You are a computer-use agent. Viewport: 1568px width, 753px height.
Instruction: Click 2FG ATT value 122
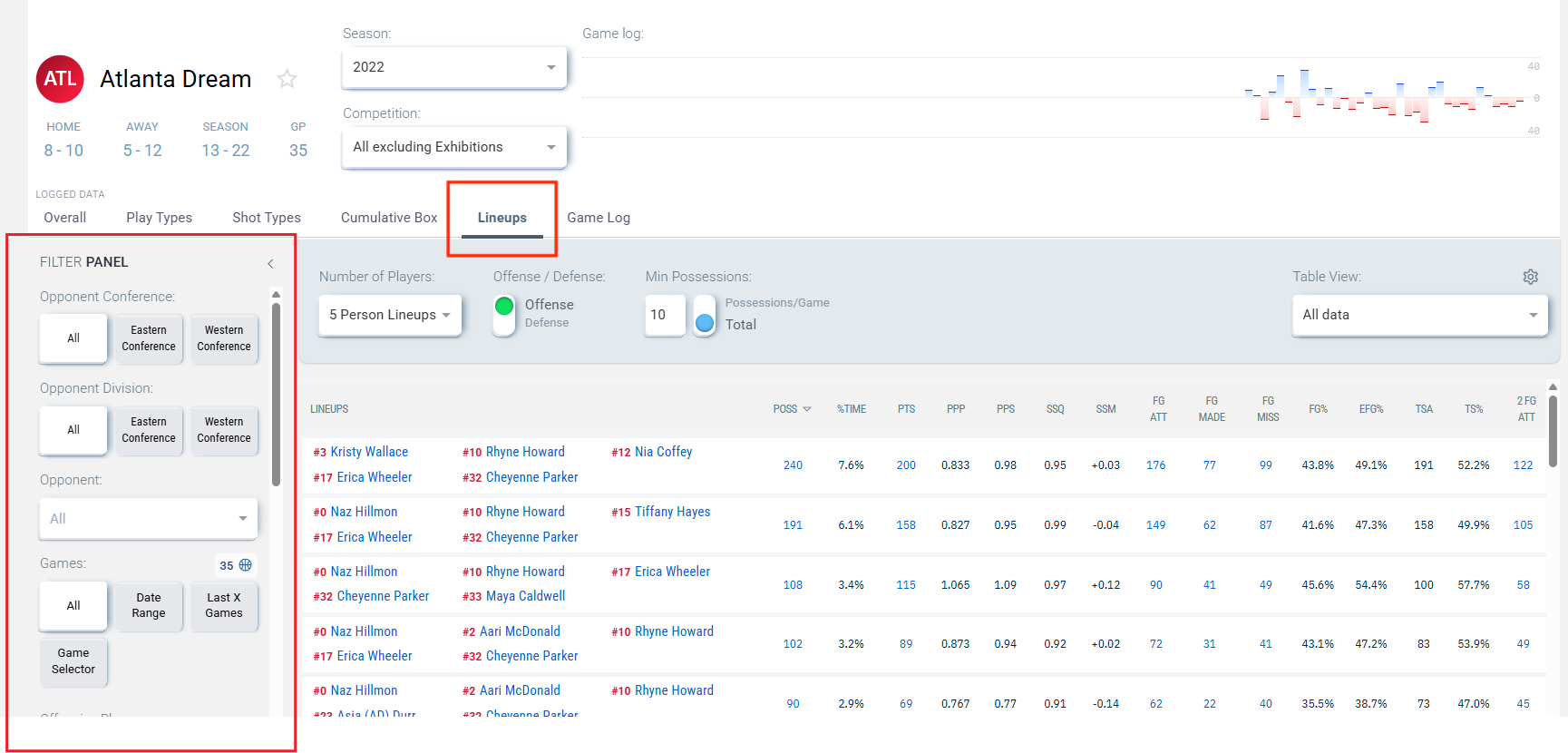1524,465
